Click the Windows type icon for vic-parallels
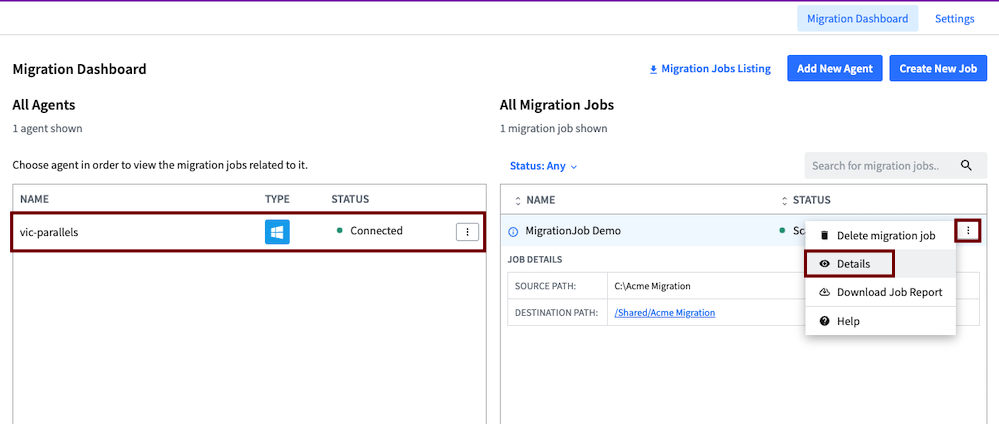The width and height of the screenshot is (999, 424). point(277,232)
